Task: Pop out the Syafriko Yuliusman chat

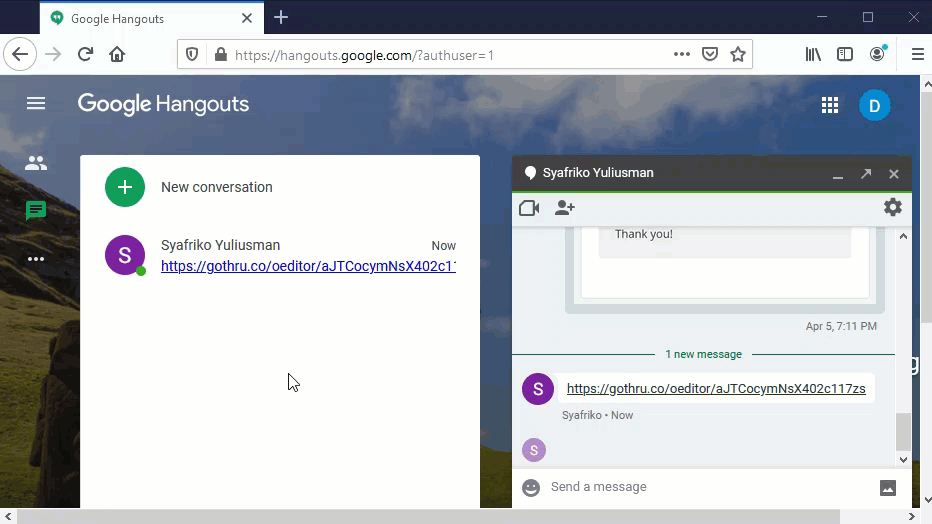Action: click(x=866, y=173)
